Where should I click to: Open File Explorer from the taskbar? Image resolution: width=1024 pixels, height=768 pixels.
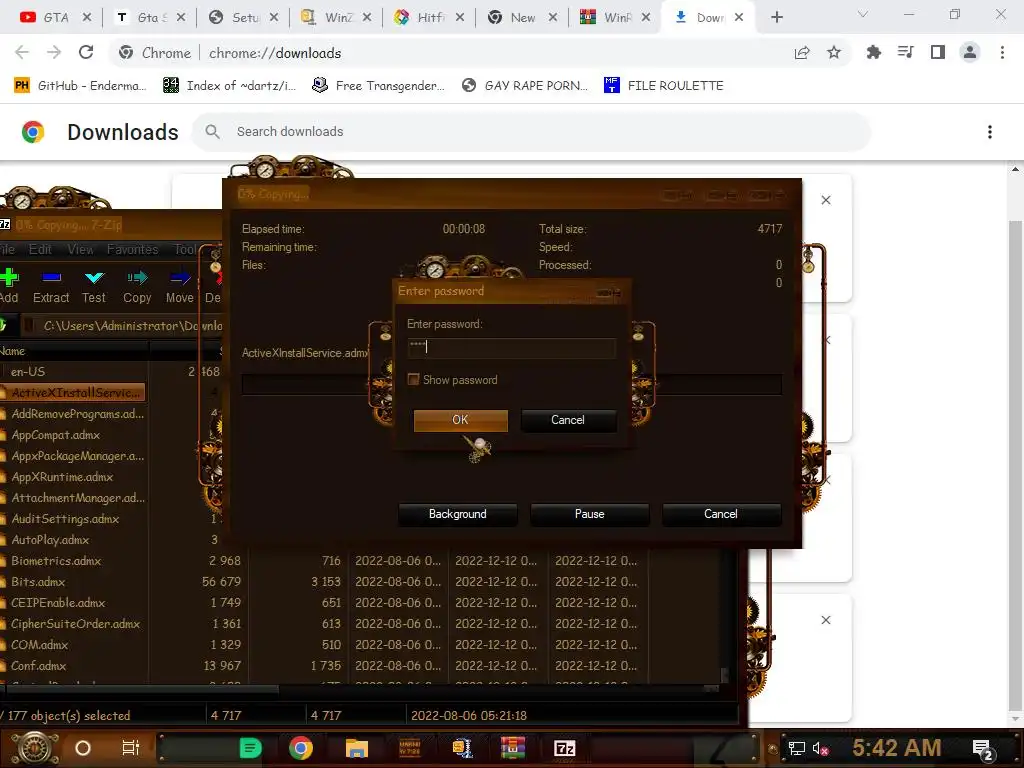click(x=357, y=748)
